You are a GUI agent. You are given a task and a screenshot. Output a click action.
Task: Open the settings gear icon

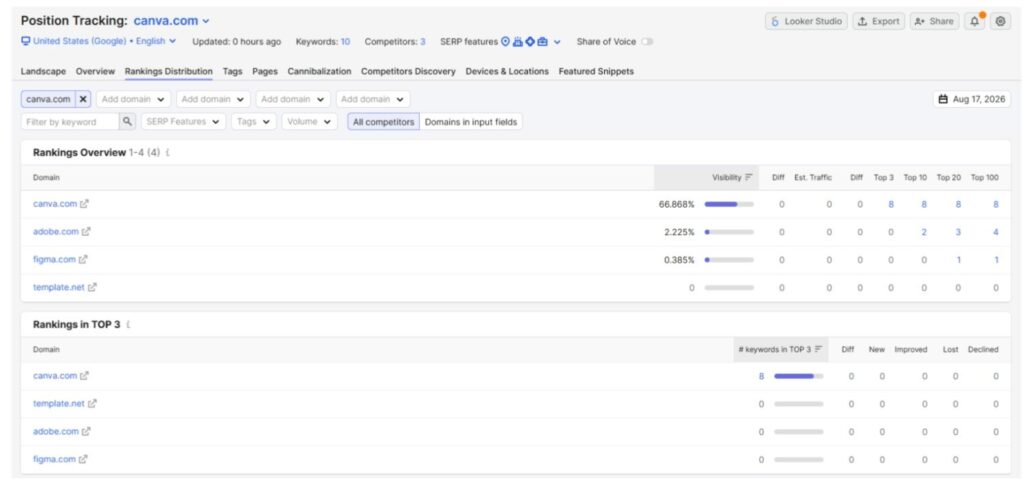point(1000,22)
